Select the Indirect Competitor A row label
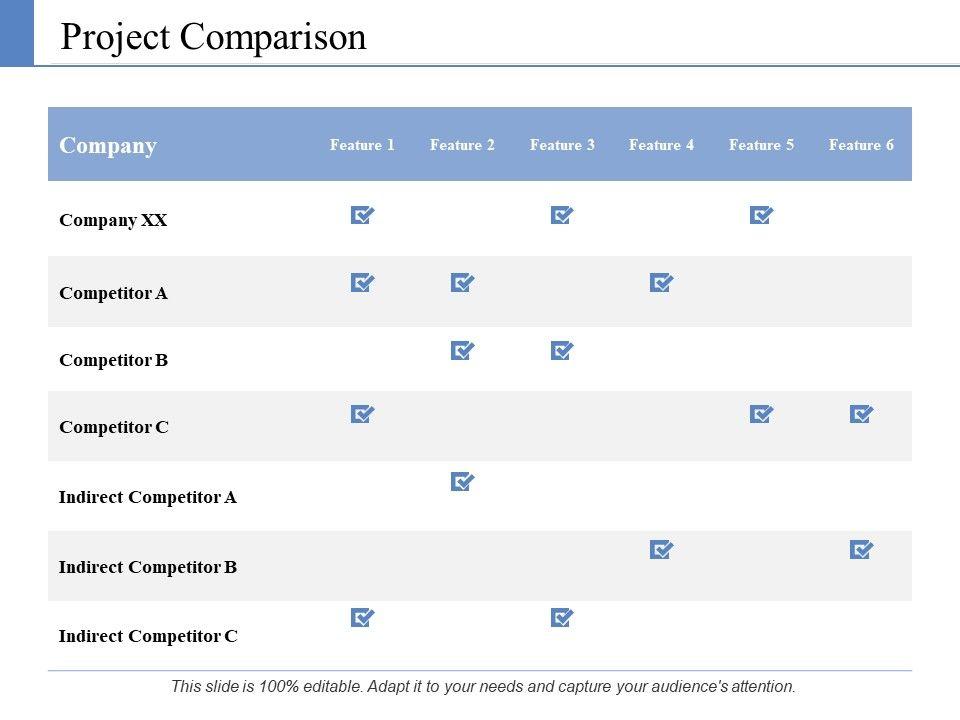 coord(148,497)
